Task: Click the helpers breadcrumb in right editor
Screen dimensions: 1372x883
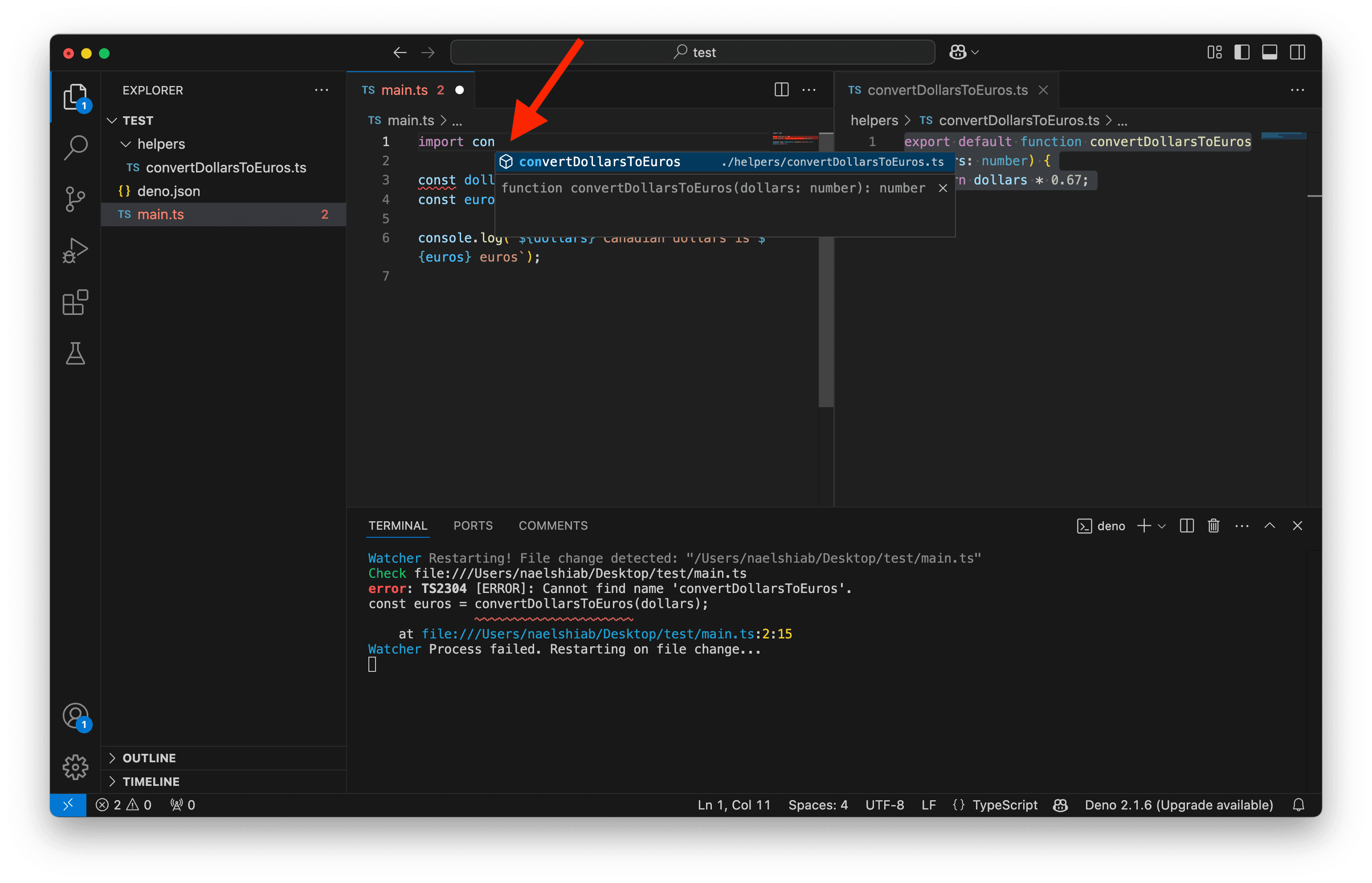Action: [x=874, y=120]
